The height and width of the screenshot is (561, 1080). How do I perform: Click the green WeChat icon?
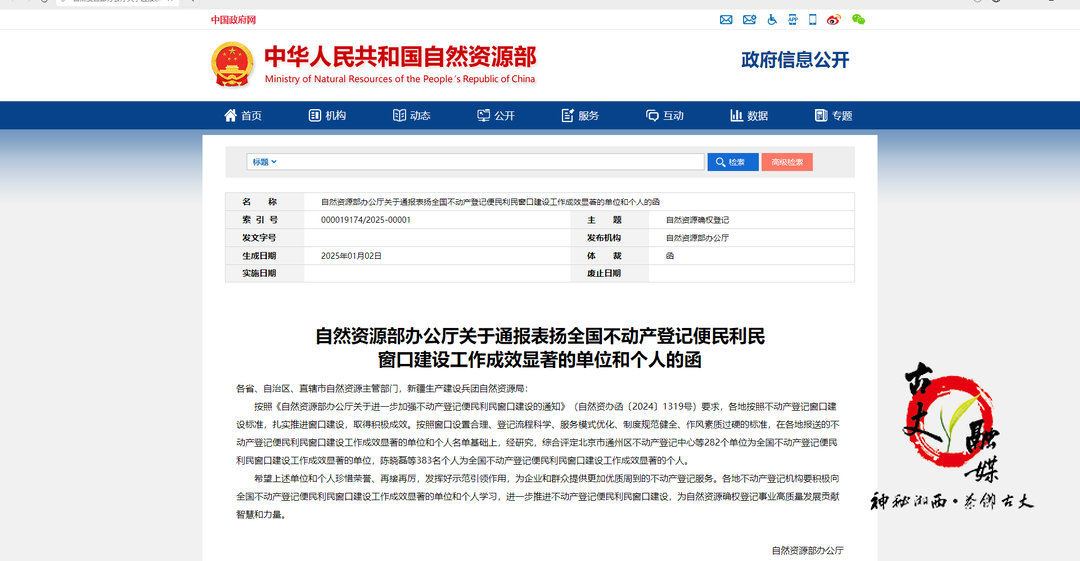click(x=858, y=19)
